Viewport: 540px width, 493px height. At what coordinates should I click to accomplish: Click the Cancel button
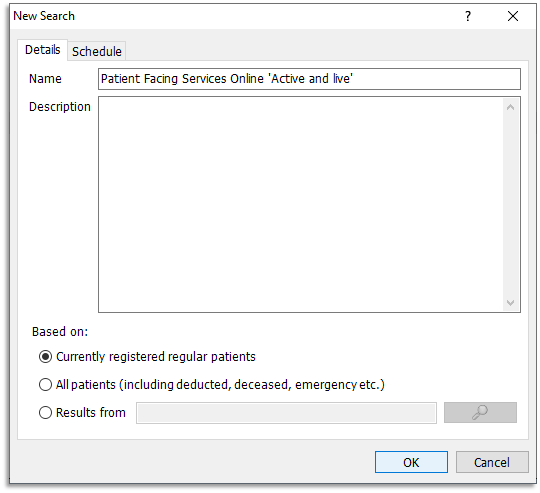492,462
